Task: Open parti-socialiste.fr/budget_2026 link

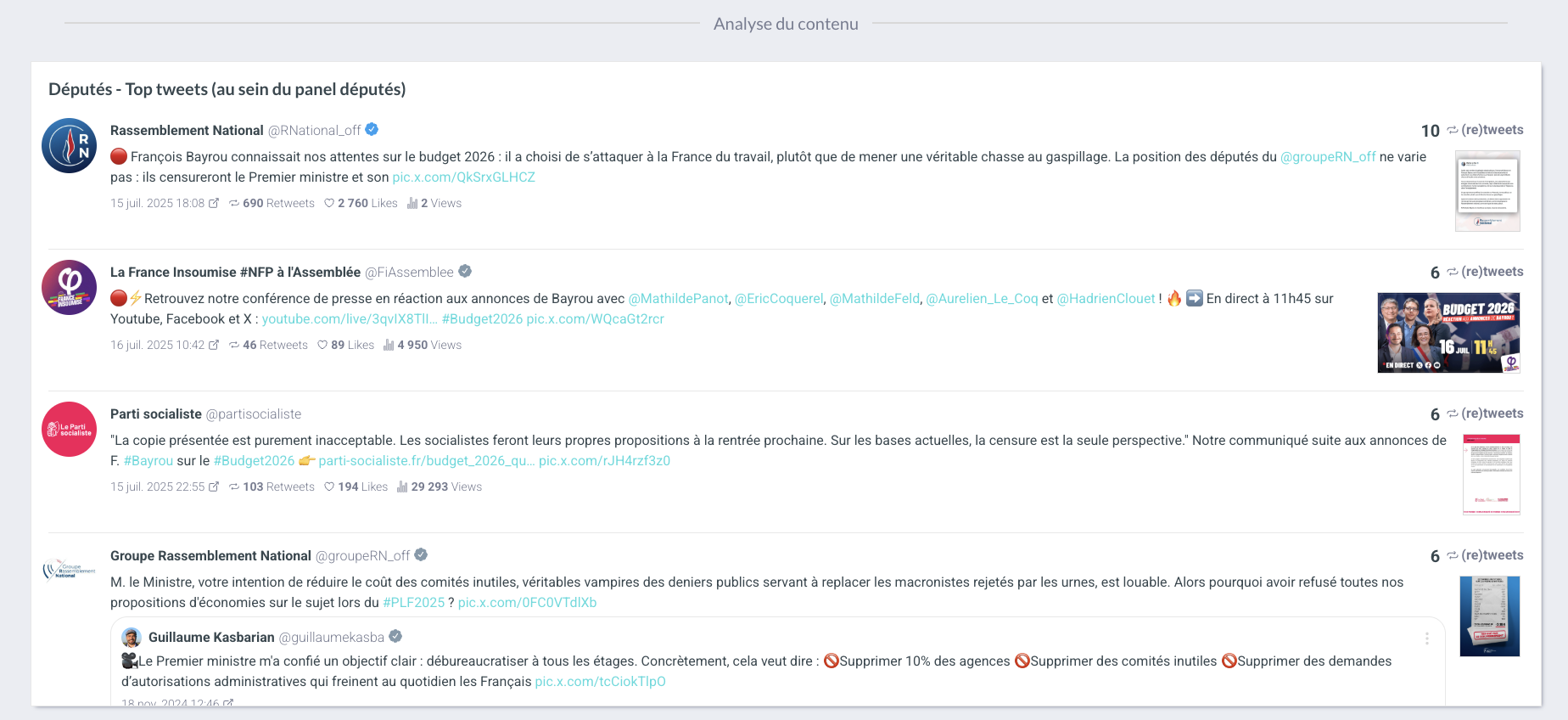Action: point(427,461)
